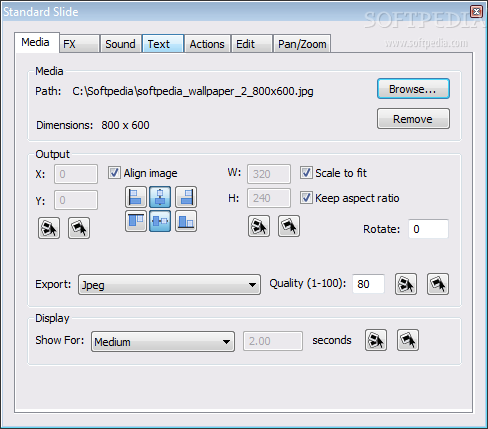
Task: Click the Remove media button
Action: point(413,119)
